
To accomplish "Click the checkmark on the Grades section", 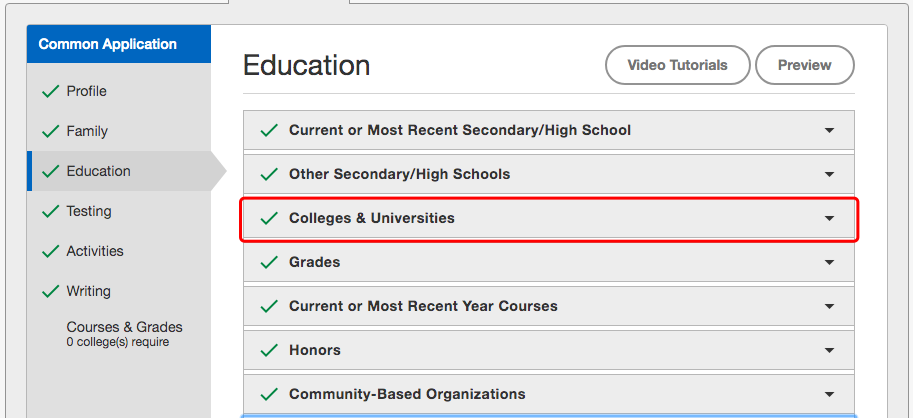I will click(268, 262).
